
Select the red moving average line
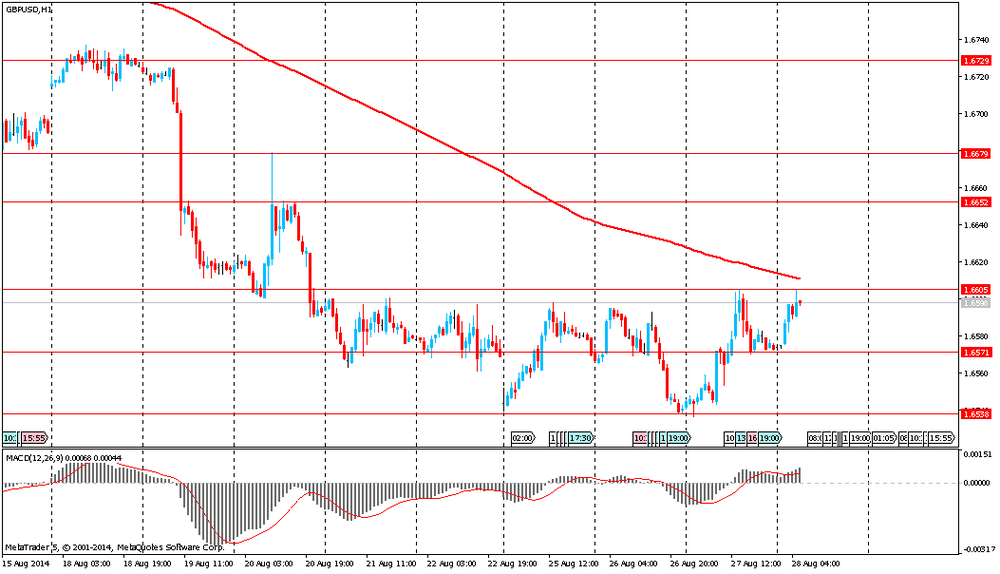(x=400, y=122)
